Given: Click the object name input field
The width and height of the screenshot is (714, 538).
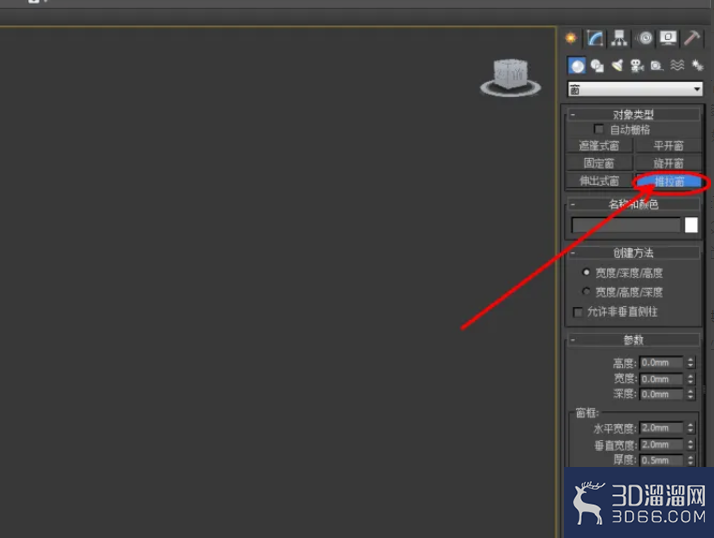Looking at the screenshot, I should pos(626,225).
